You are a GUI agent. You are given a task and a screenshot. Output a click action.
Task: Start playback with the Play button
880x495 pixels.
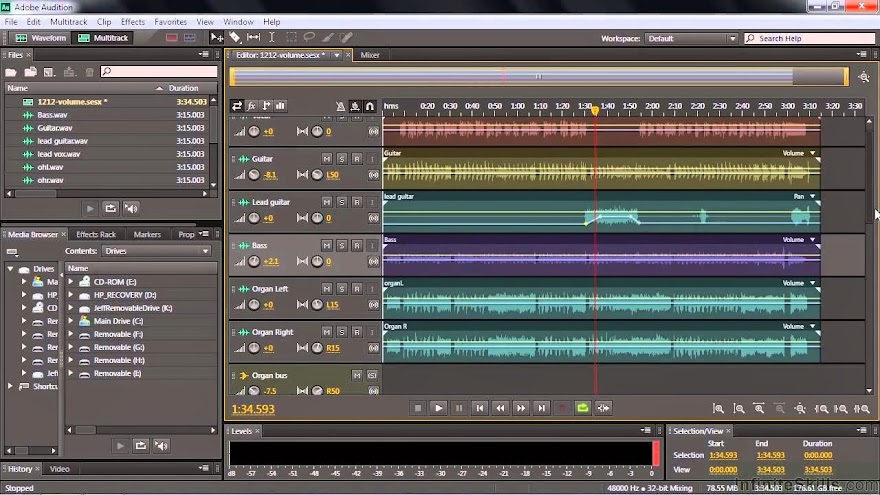tap(438, 408)
